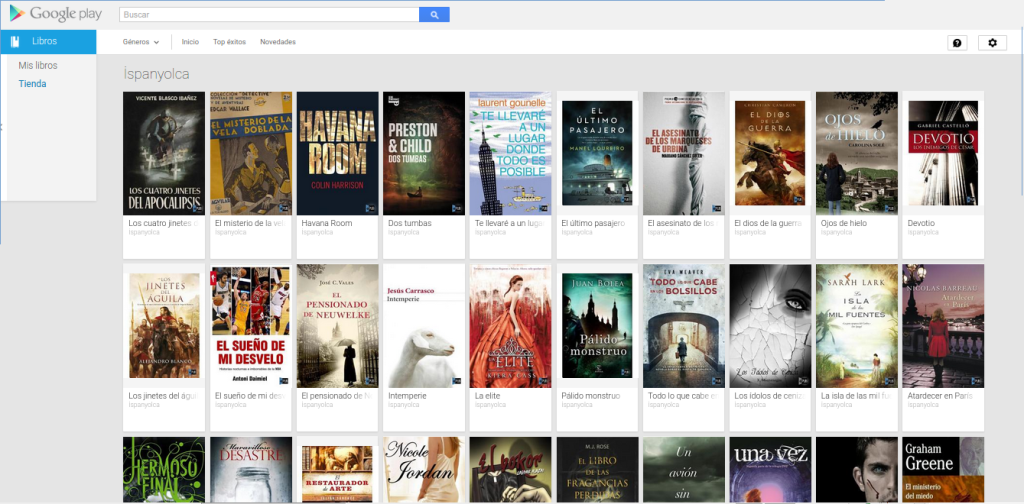Open the Una vez book cover
This screenshot has width=1024, height=504.
tap(770, 469)
